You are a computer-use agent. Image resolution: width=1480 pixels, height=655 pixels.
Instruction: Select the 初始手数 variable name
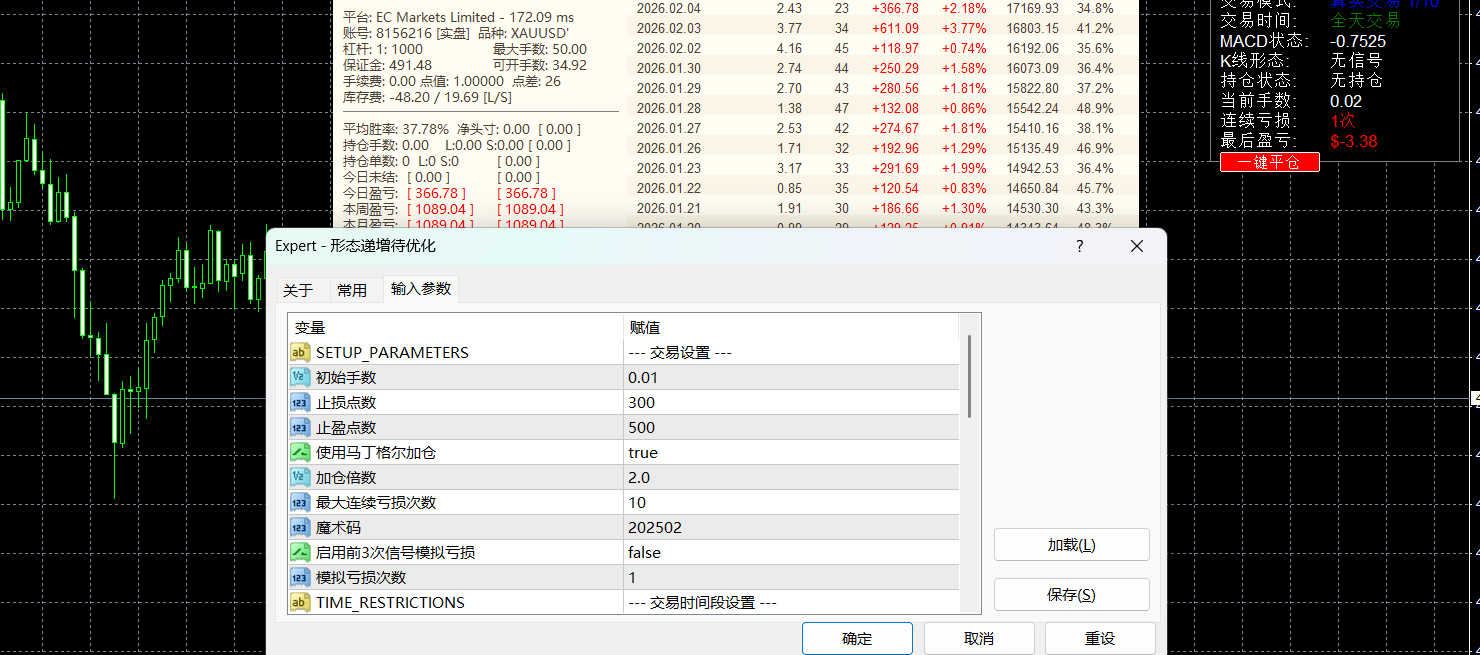click(346, 377)
